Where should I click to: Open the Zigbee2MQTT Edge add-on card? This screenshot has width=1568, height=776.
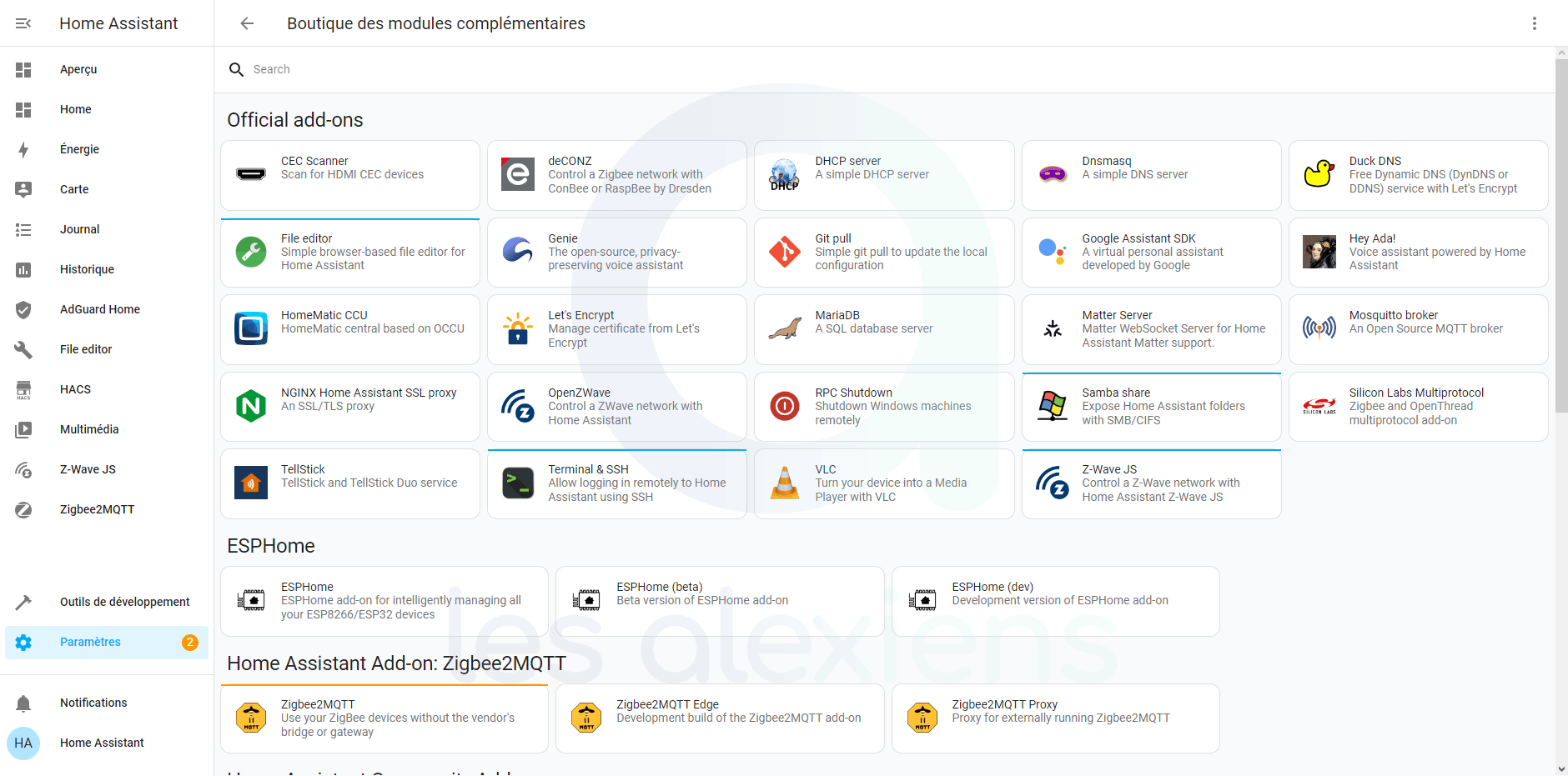coord(720,718)
